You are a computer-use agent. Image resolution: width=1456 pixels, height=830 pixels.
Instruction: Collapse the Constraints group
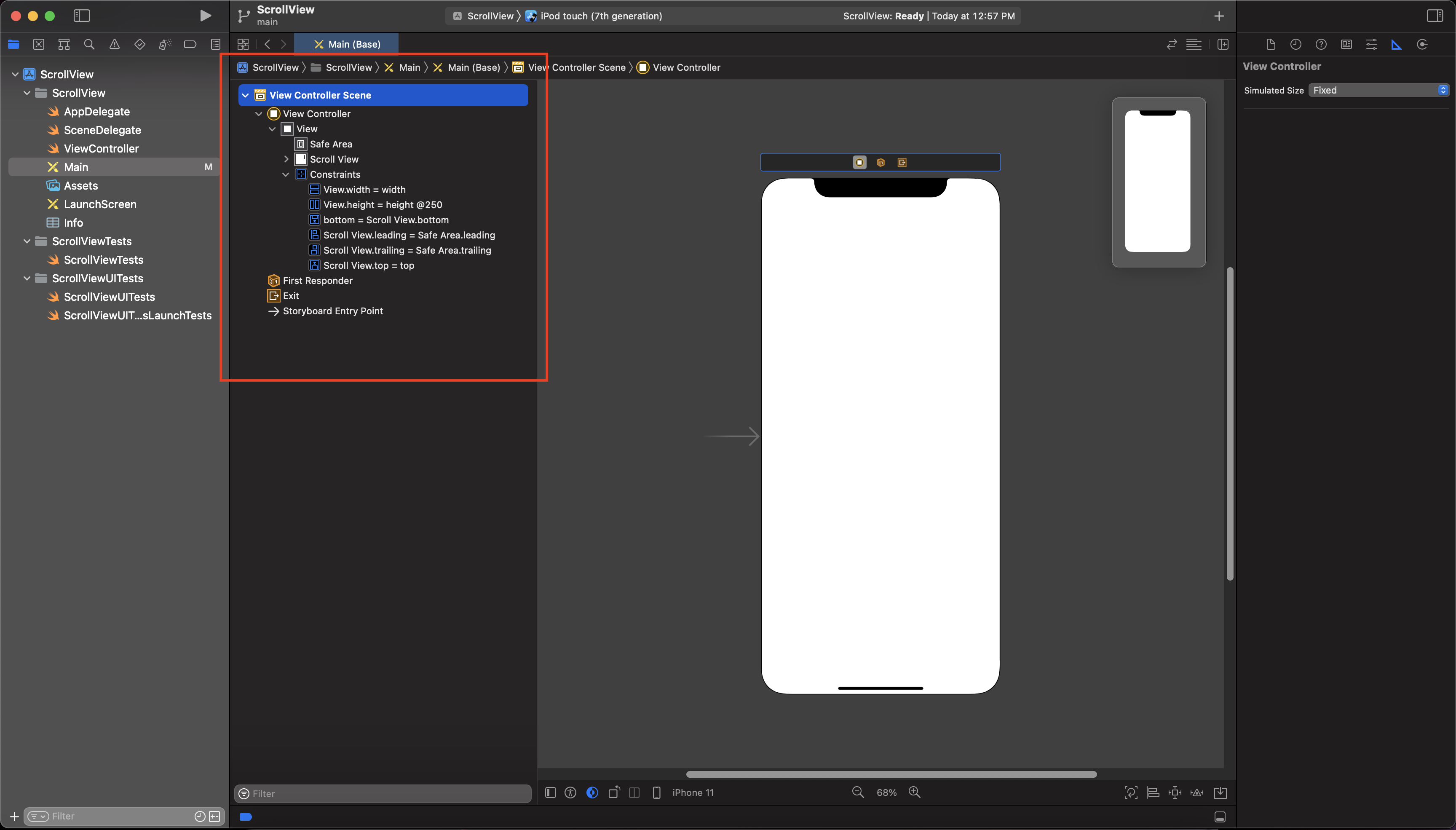tap(286, 174)
